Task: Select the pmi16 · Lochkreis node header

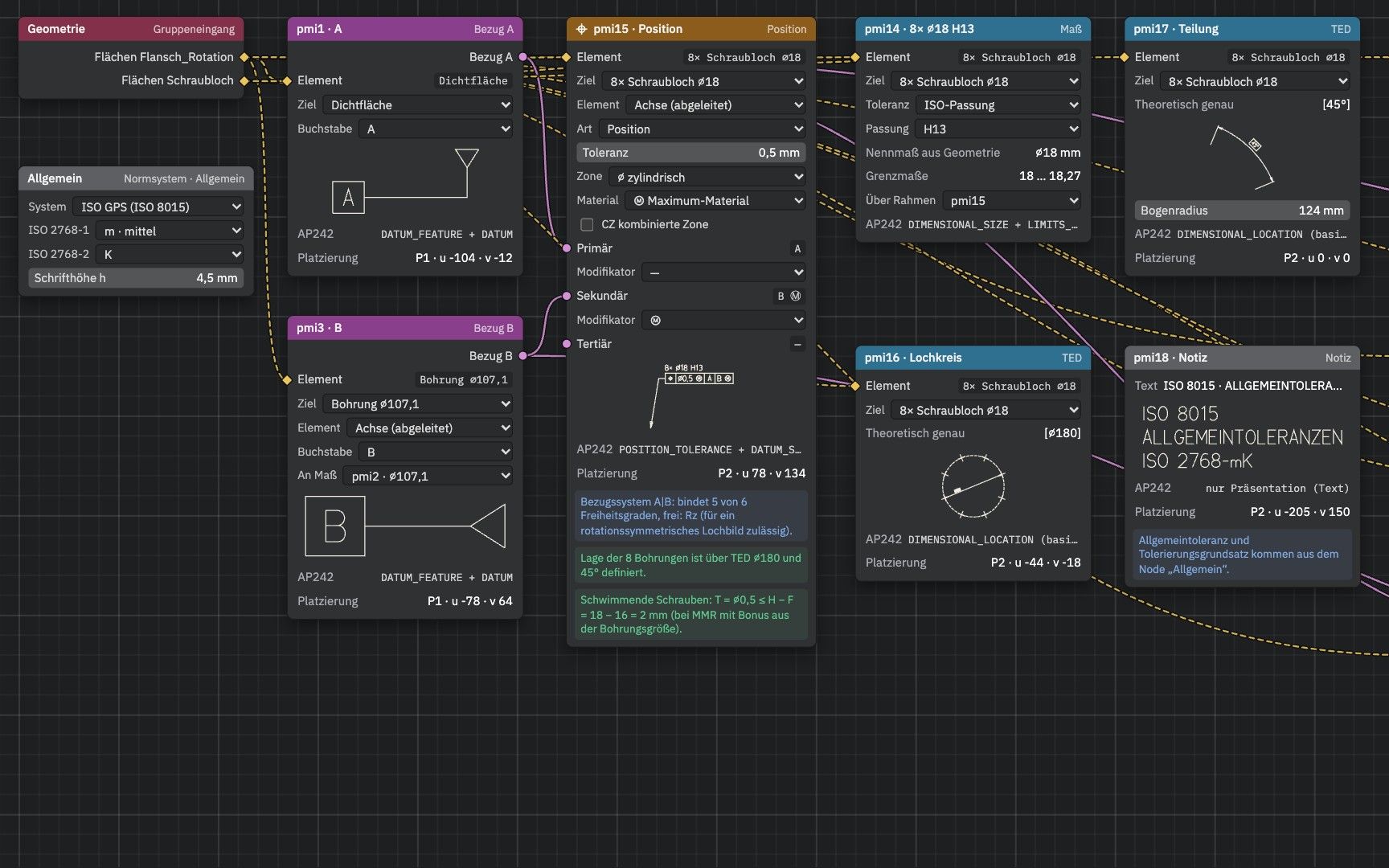Action: 973,358
